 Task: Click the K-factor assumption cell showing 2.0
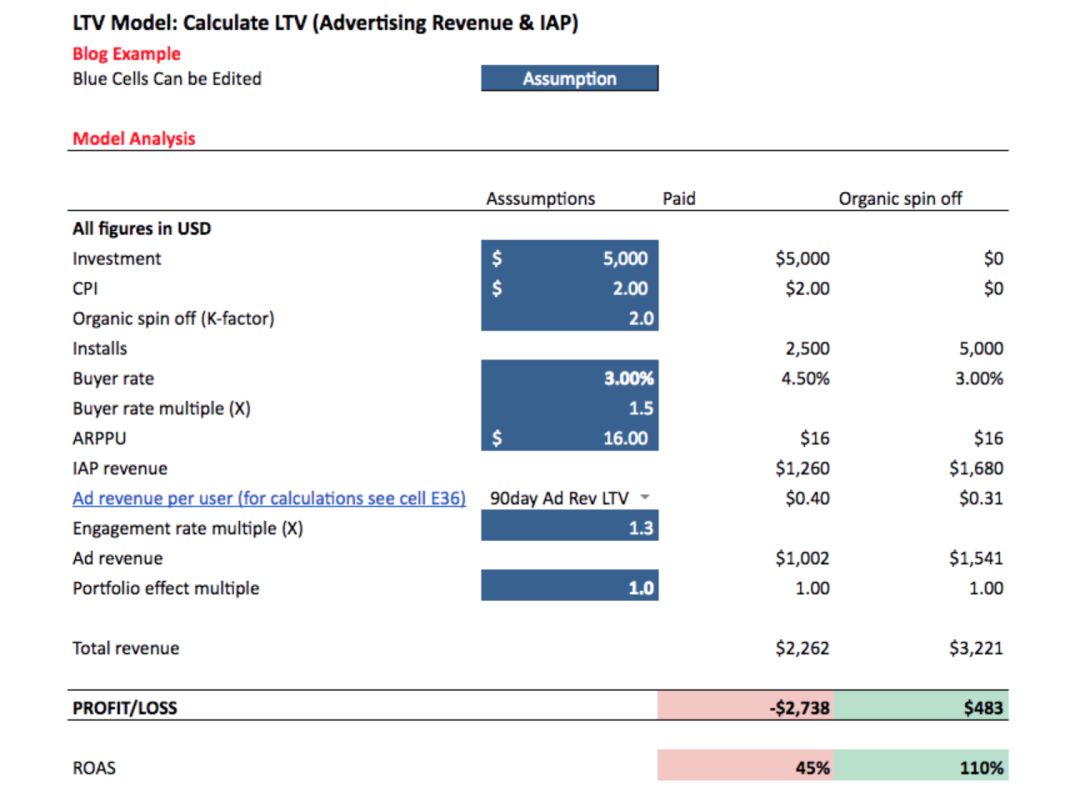[569, 318]
